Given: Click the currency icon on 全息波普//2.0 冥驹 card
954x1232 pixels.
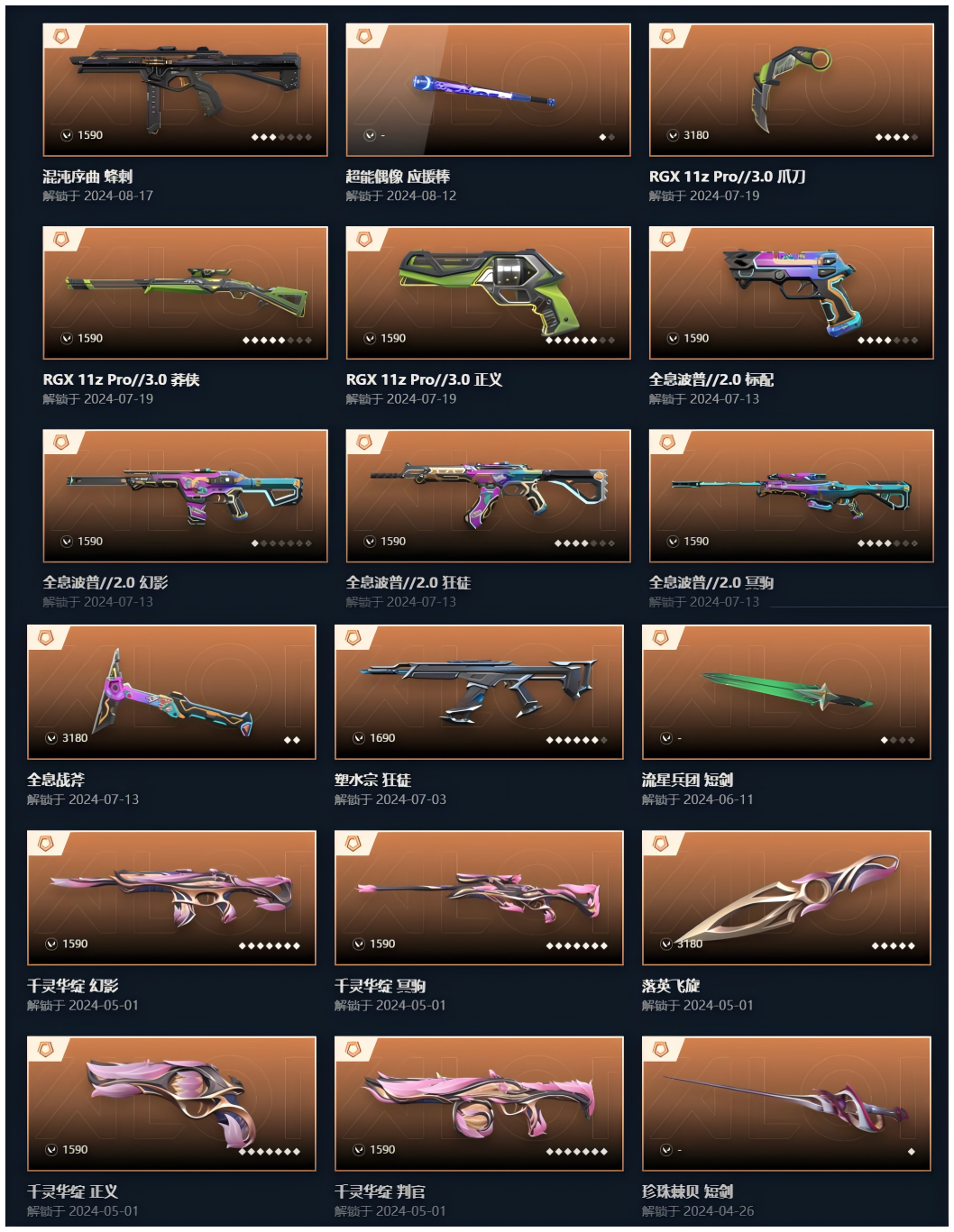Looking at the screenshot, I should (673, 542).
